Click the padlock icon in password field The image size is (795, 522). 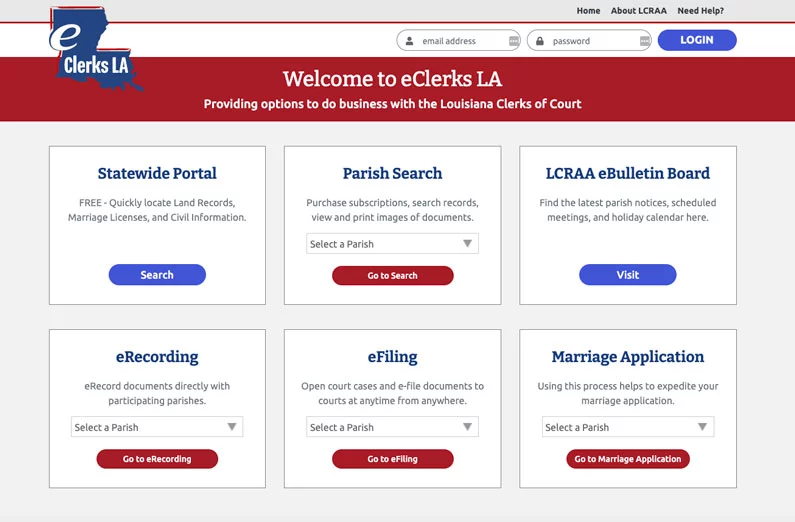point(540,41)
